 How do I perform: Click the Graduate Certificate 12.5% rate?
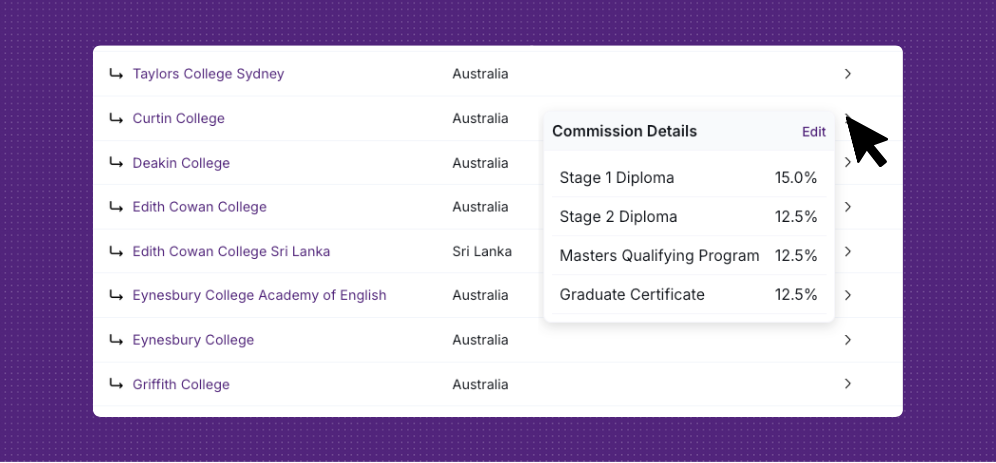pyautogui.click(x=796, y=295)
